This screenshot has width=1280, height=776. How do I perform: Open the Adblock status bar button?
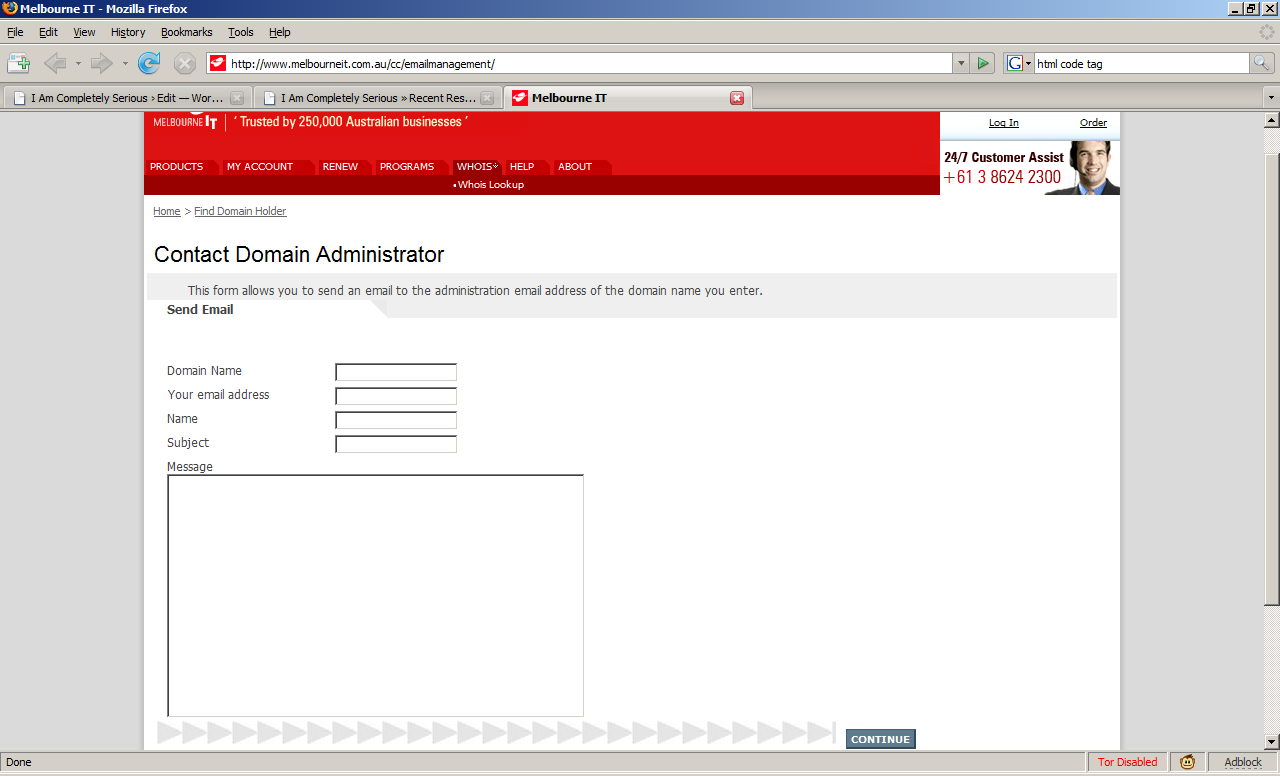(x=1243, y=762)
